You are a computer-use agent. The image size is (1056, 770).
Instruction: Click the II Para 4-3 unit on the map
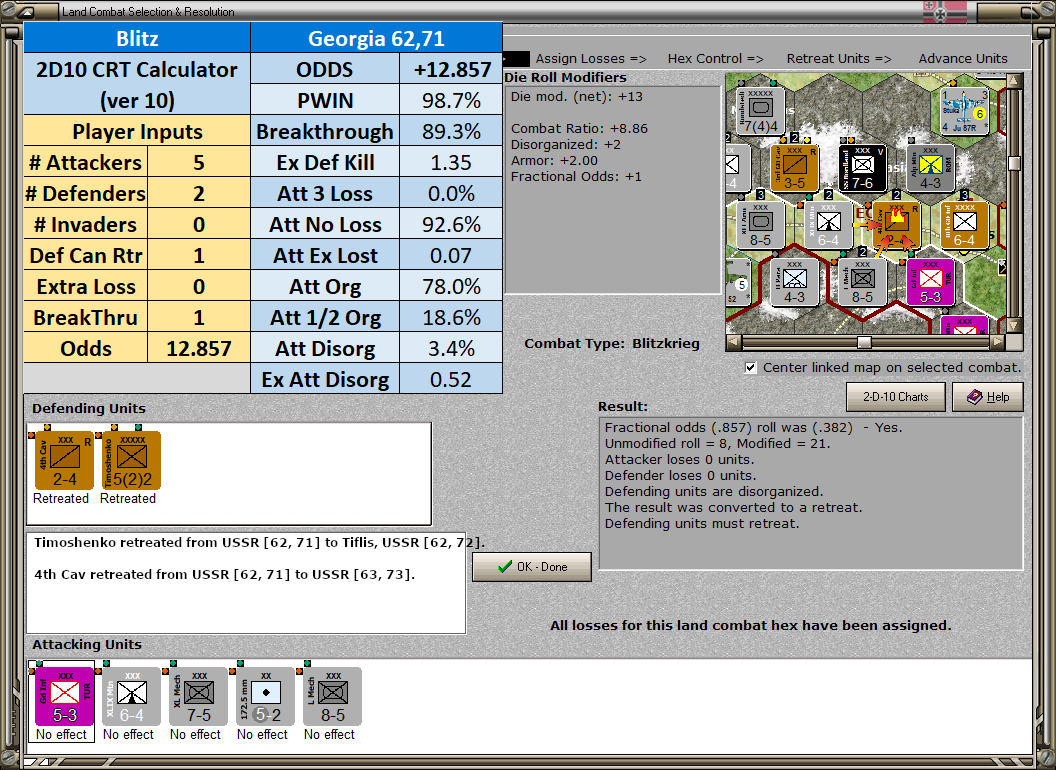[x=795, y=282]
